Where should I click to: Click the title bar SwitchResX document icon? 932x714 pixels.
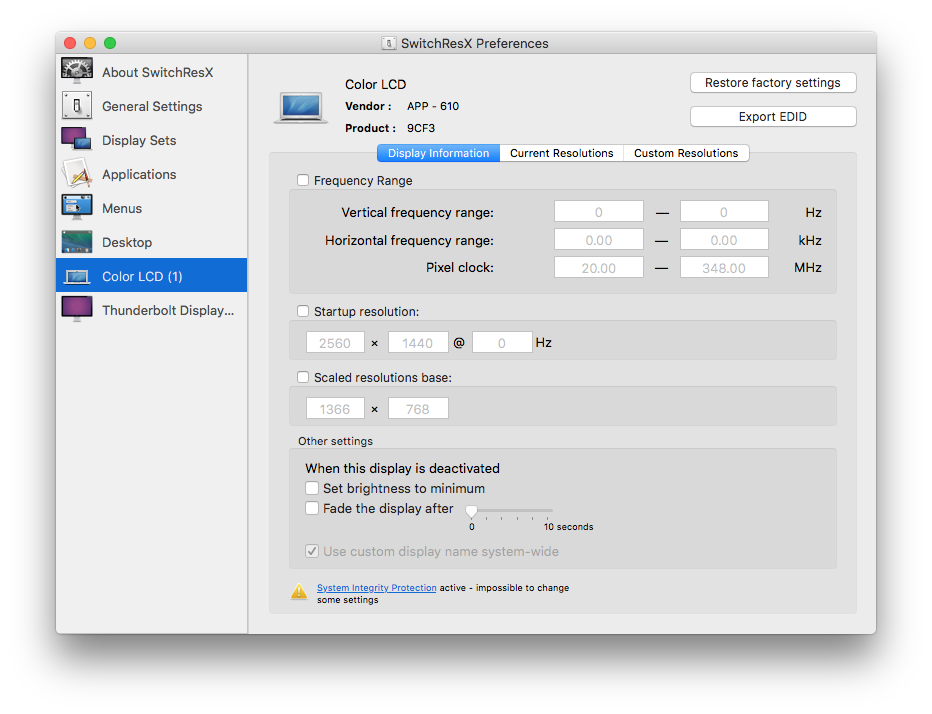coord(389,43)
